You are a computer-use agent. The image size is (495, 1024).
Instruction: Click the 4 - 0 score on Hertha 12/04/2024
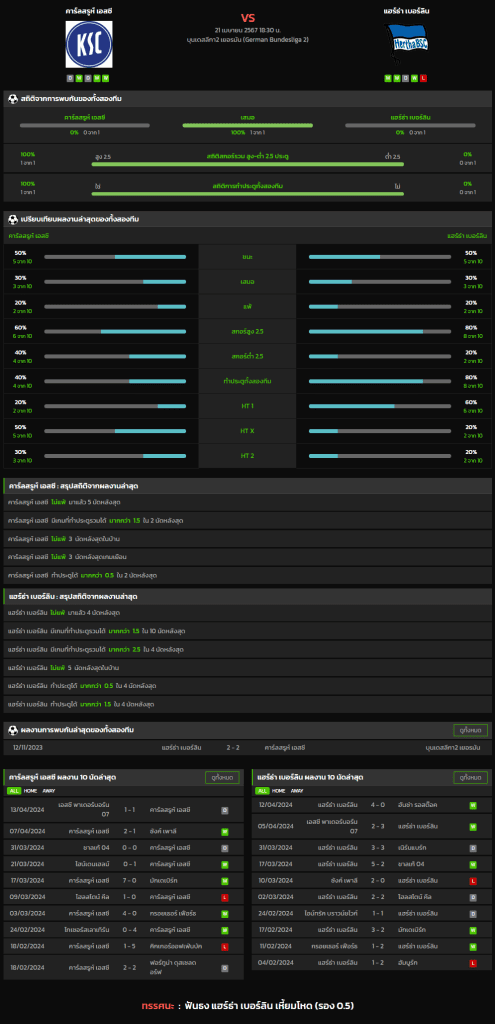coord(377,805)
